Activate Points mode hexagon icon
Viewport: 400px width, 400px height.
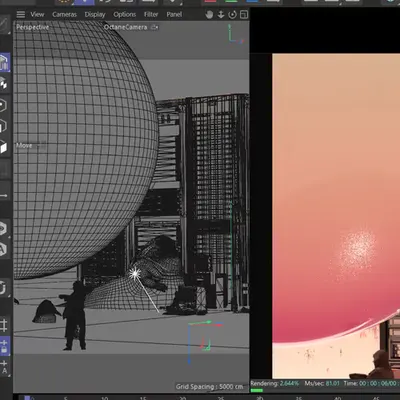[3, 105]
